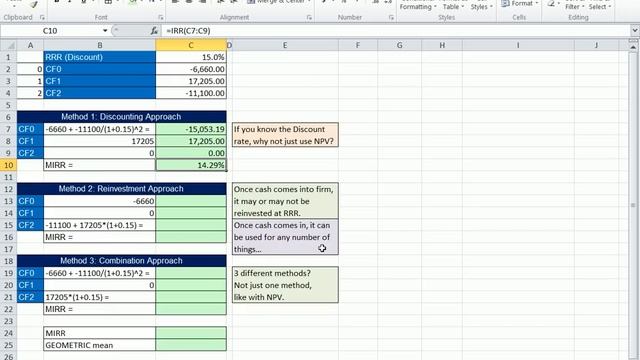Select column C header
Image resolution: width=640 pixels, height=360 pixels.
(x=191, y=45)
